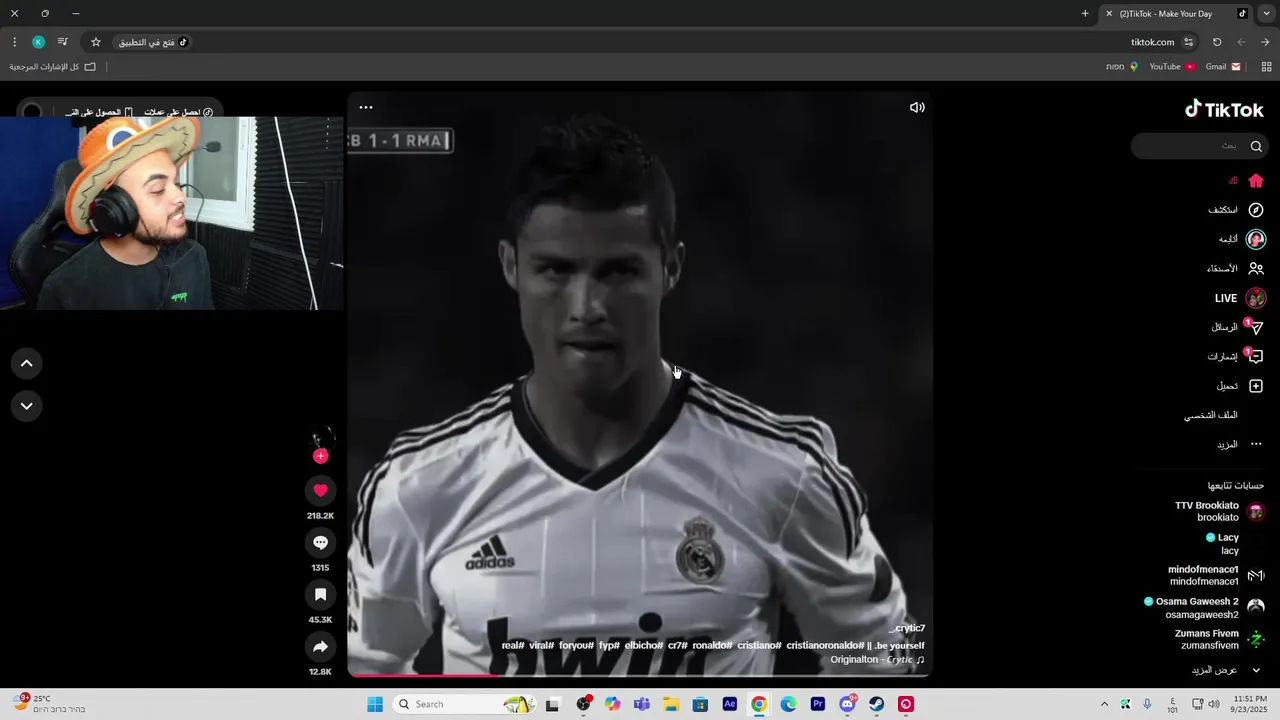Open the Activity notifications icon
The height and width of the screenshot is (720, 1280).
pos(1256,356)
